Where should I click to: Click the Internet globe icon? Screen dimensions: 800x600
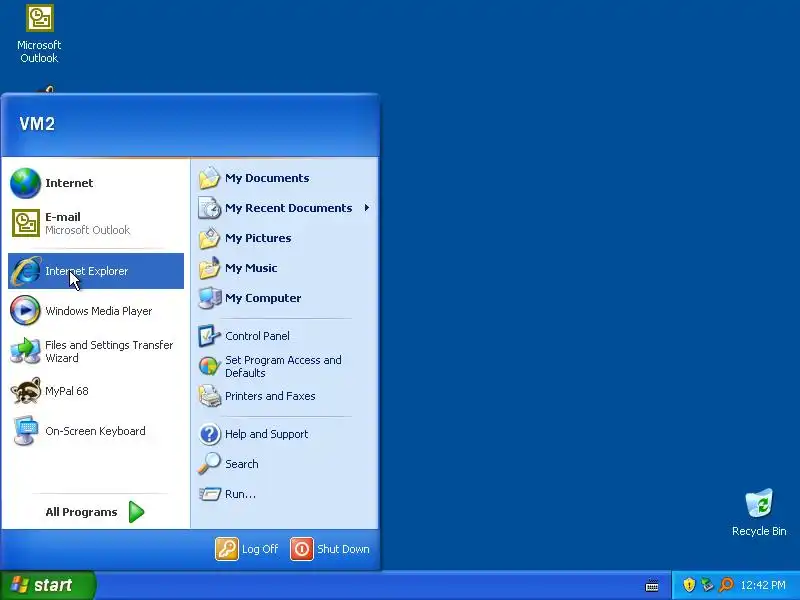coord(25,183)
